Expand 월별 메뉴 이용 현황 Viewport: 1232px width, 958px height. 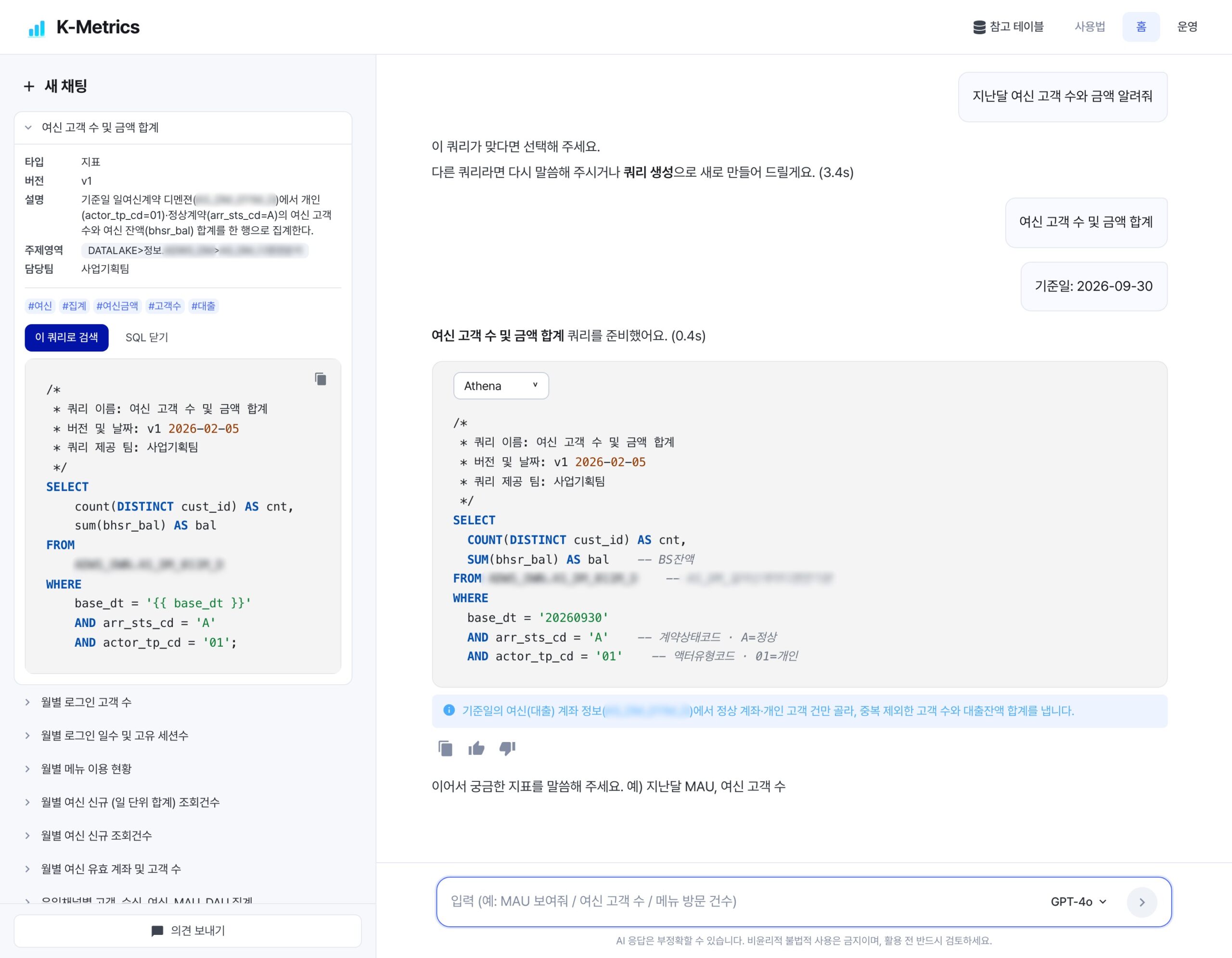pyautogui.click(x=183, y=768)
